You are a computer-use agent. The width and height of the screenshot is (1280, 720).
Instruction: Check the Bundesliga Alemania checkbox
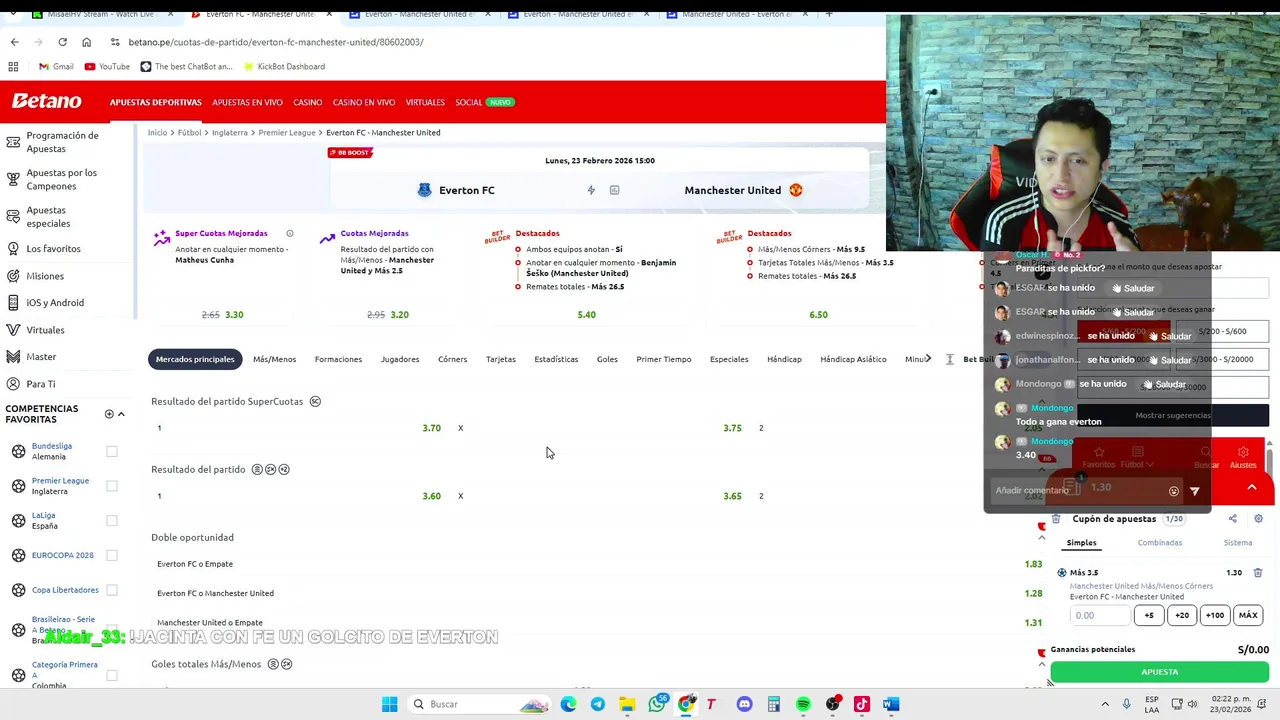coord(112,452)
